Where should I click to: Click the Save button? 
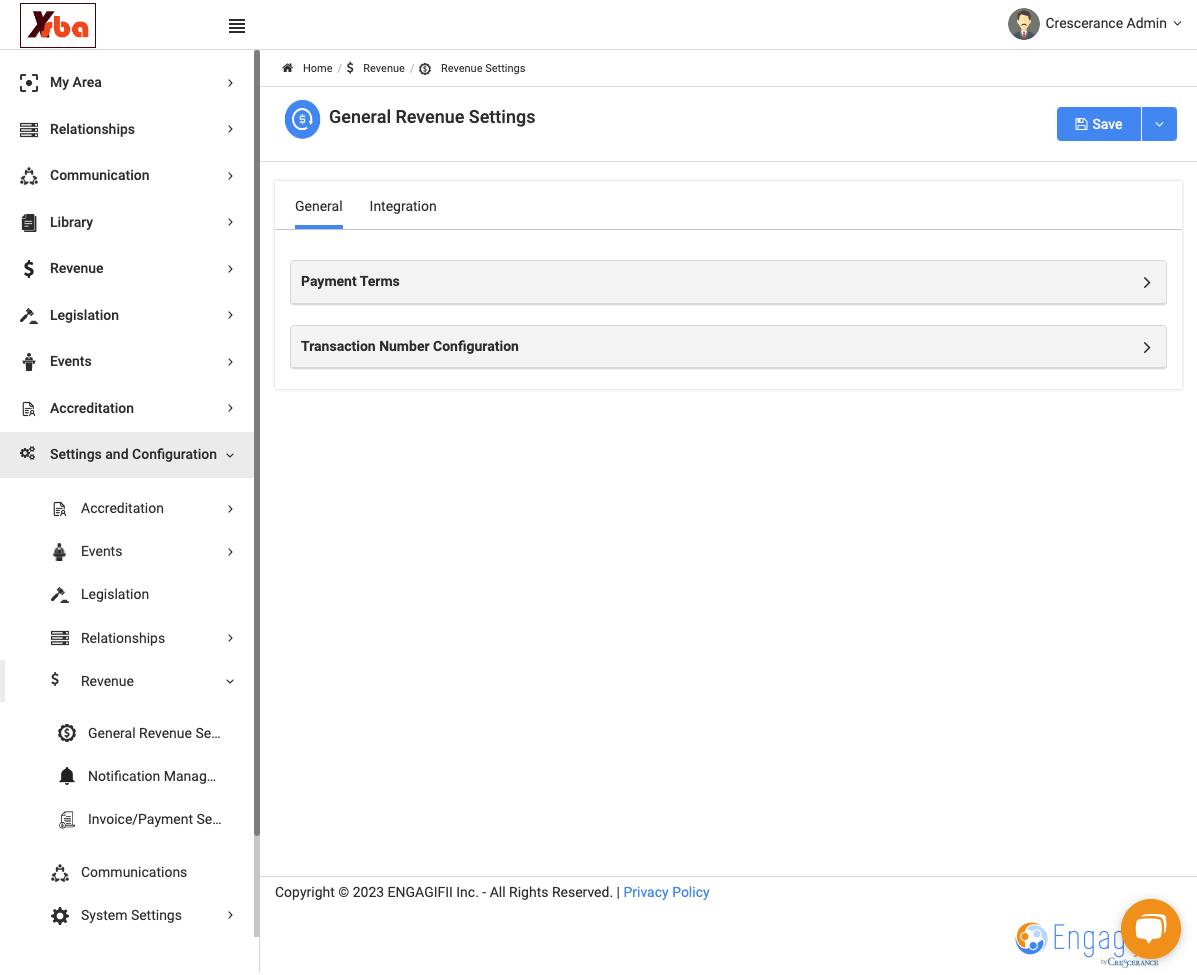click(x=1099, y=124)
